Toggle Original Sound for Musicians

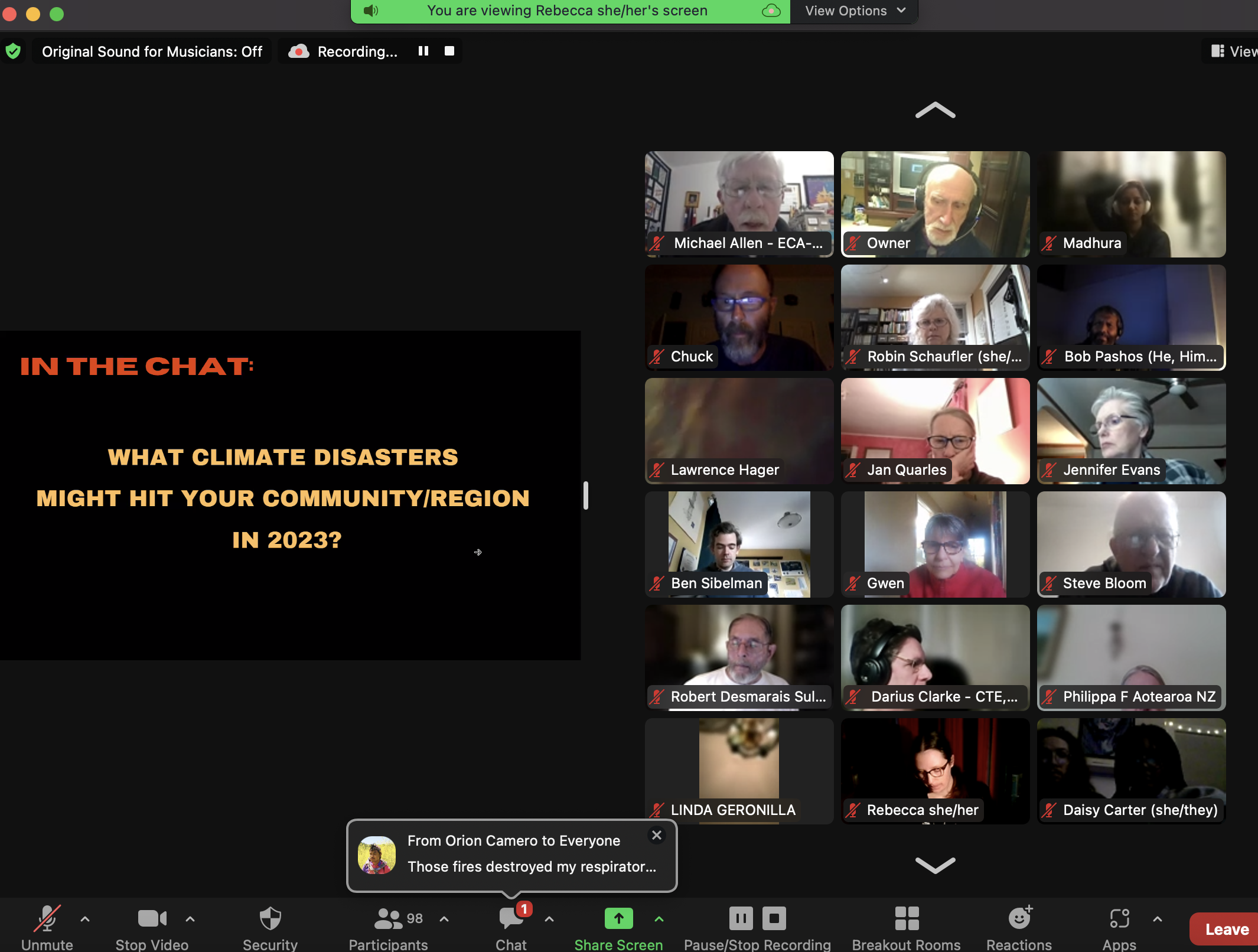[x=152, y=51]
